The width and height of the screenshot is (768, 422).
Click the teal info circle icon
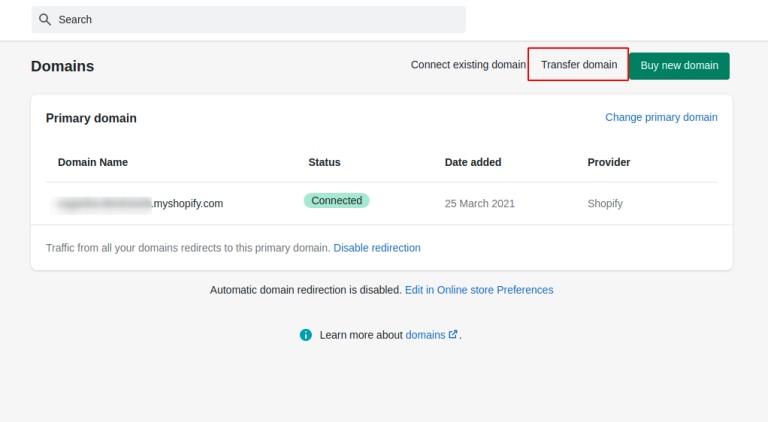click(x=306, y=335)
